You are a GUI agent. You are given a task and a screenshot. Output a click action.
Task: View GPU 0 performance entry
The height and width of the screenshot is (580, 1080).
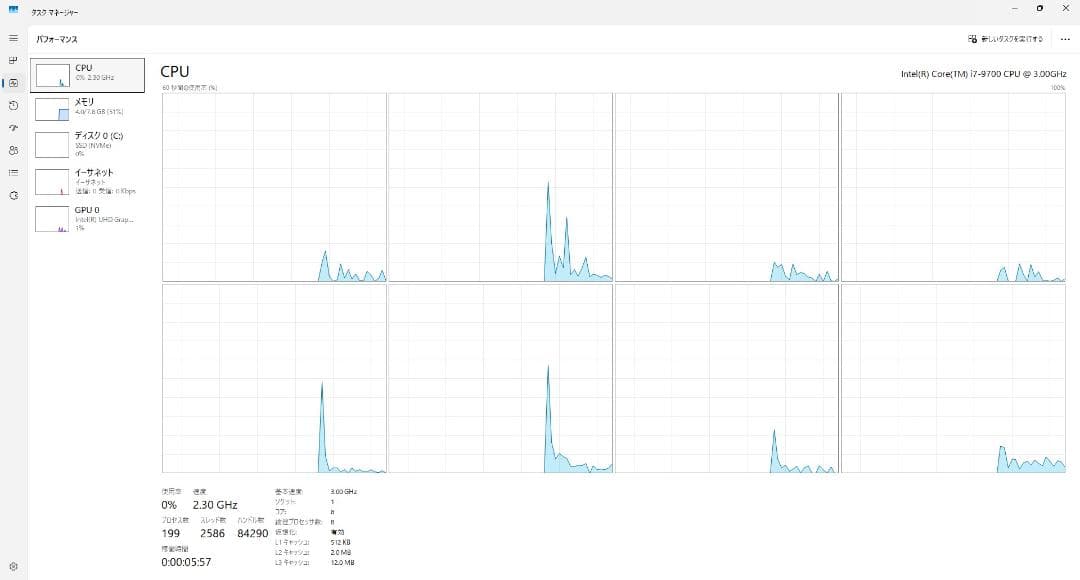pyautogui.click(x=87, y=218)
